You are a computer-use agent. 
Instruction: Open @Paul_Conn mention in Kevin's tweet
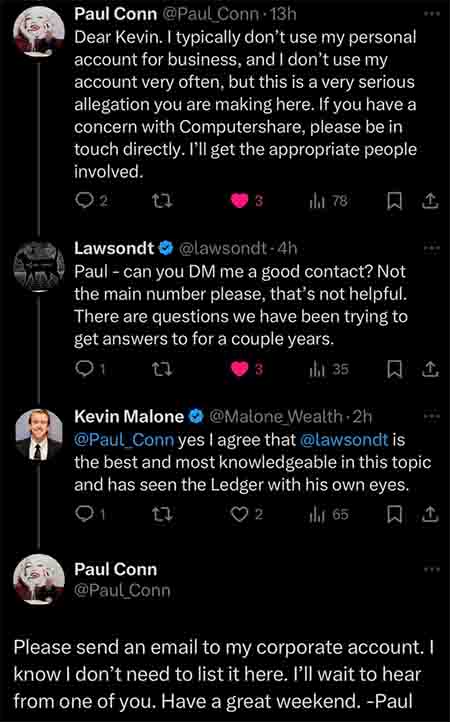[124, 440]
